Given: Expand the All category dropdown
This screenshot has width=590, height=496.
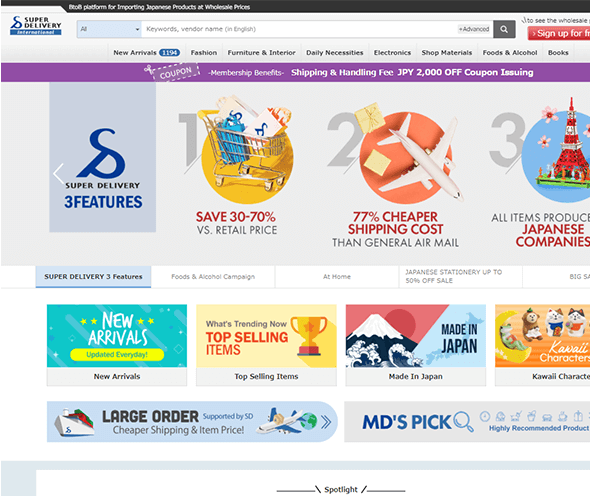Looking at the screenshot, I should [x=109, y=29].
